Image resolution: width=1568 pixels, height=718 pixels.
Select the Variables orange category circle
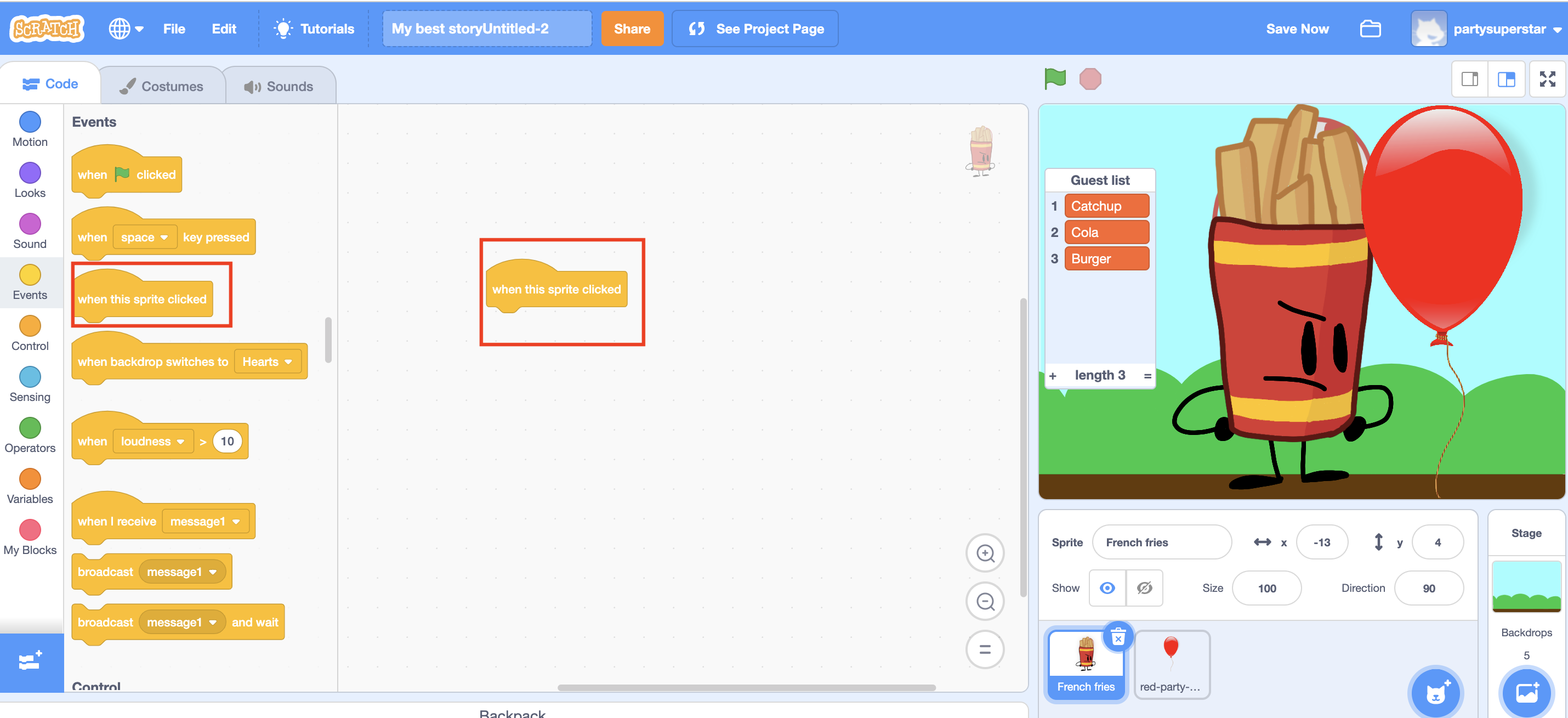[30, 479]
